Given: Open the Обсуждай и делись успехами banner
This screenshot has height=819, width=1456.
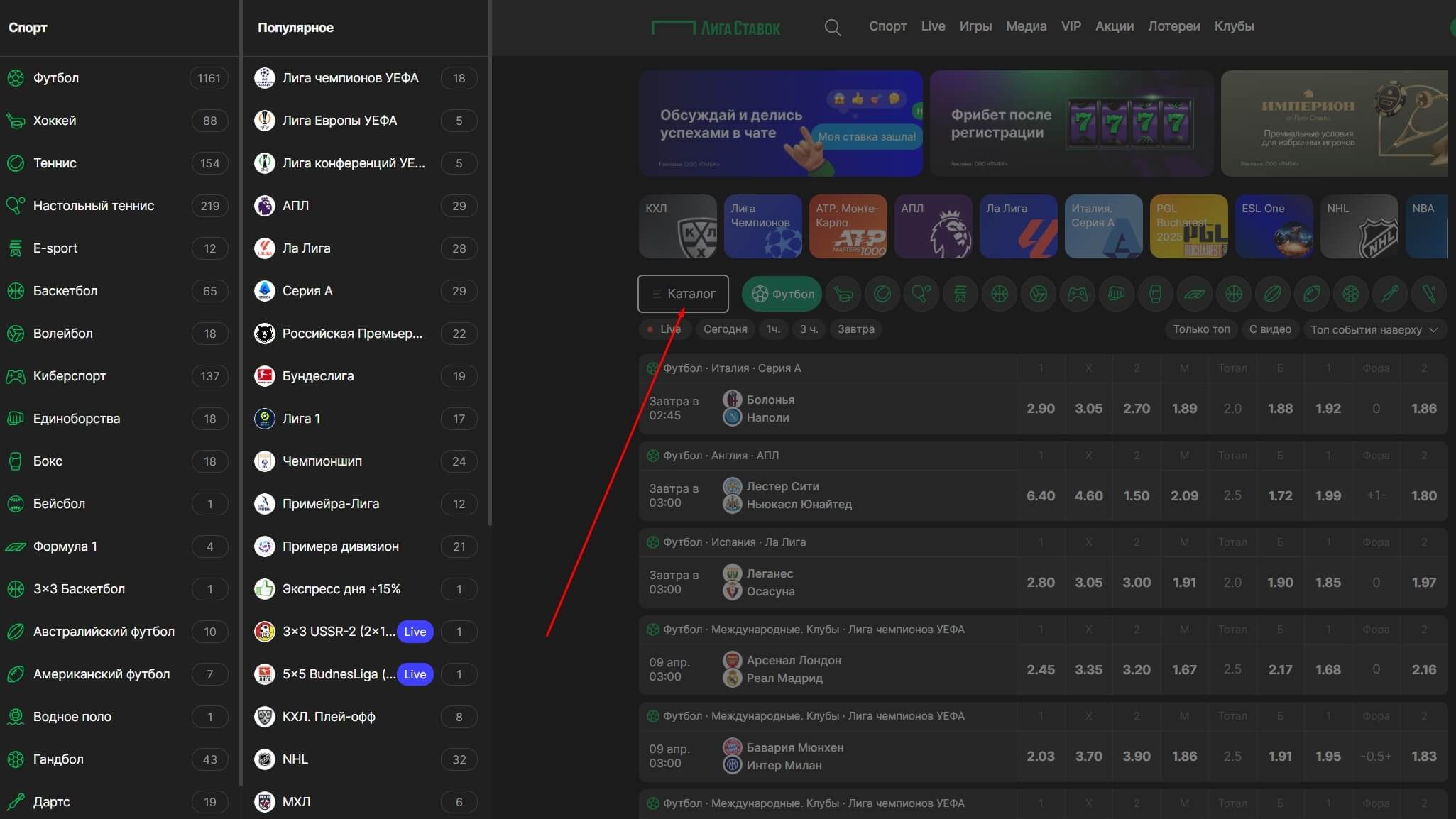Looking at the screenshot, I should point(780,123).
